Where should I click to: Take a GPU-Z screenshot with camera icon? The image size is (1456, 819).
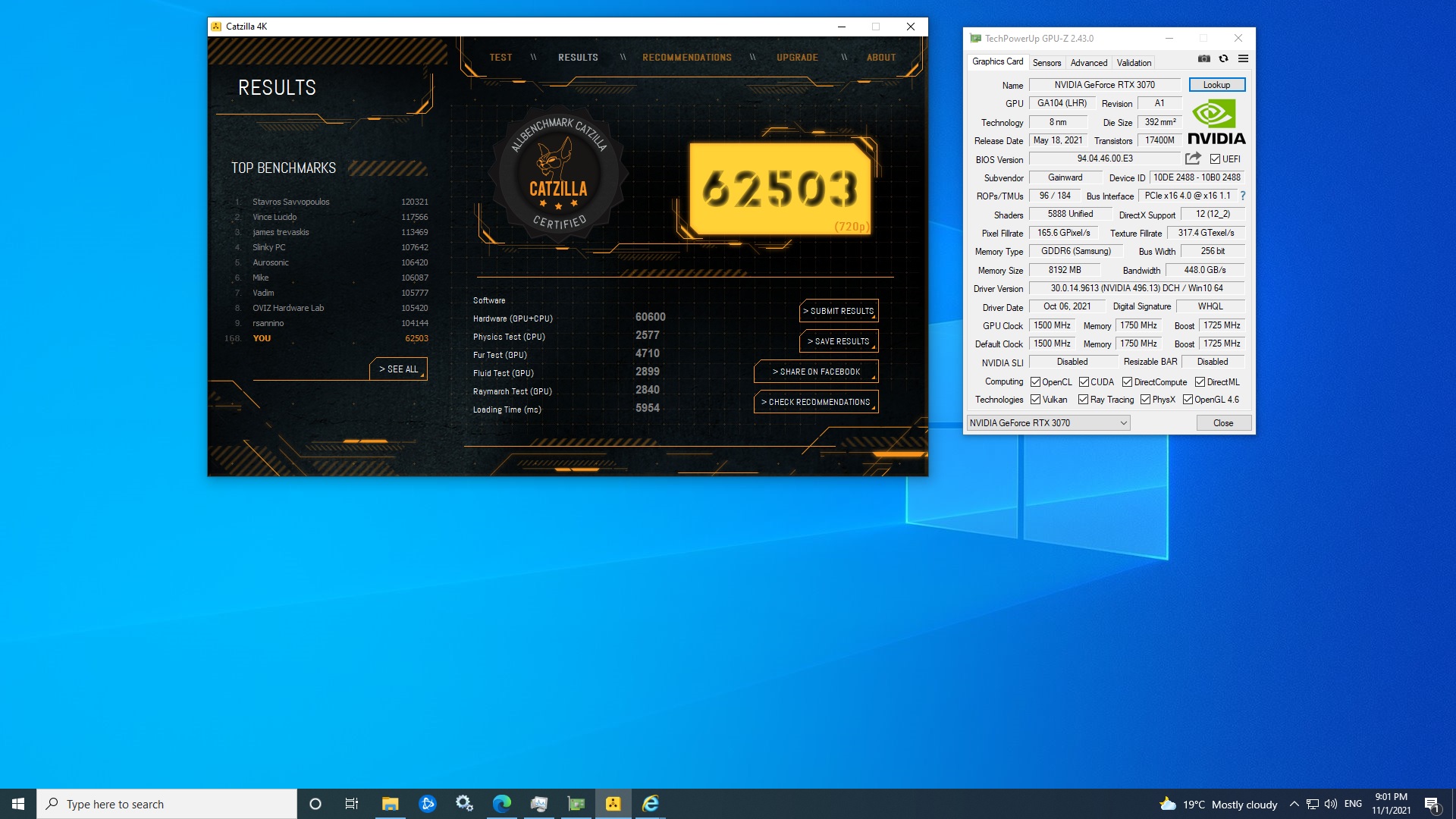(x=1203, y=58)
